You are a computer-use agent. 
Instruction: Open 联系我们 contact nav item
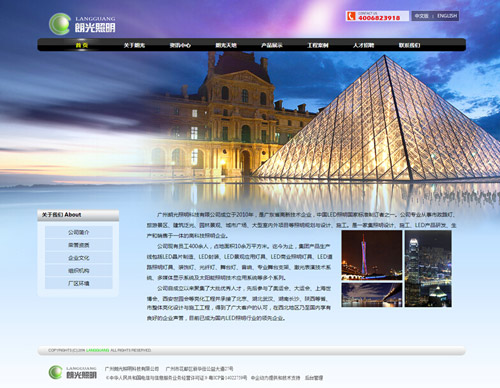pos(409,45)
